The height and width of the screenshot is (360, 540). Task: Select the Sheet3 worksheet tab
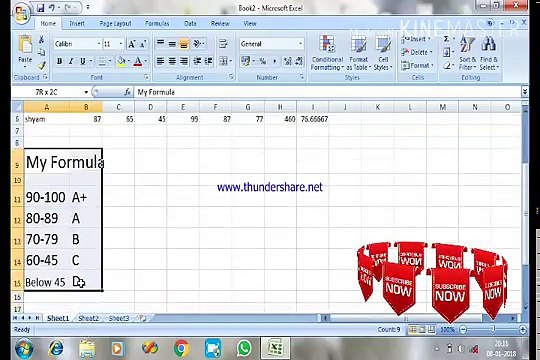[119, 318]
